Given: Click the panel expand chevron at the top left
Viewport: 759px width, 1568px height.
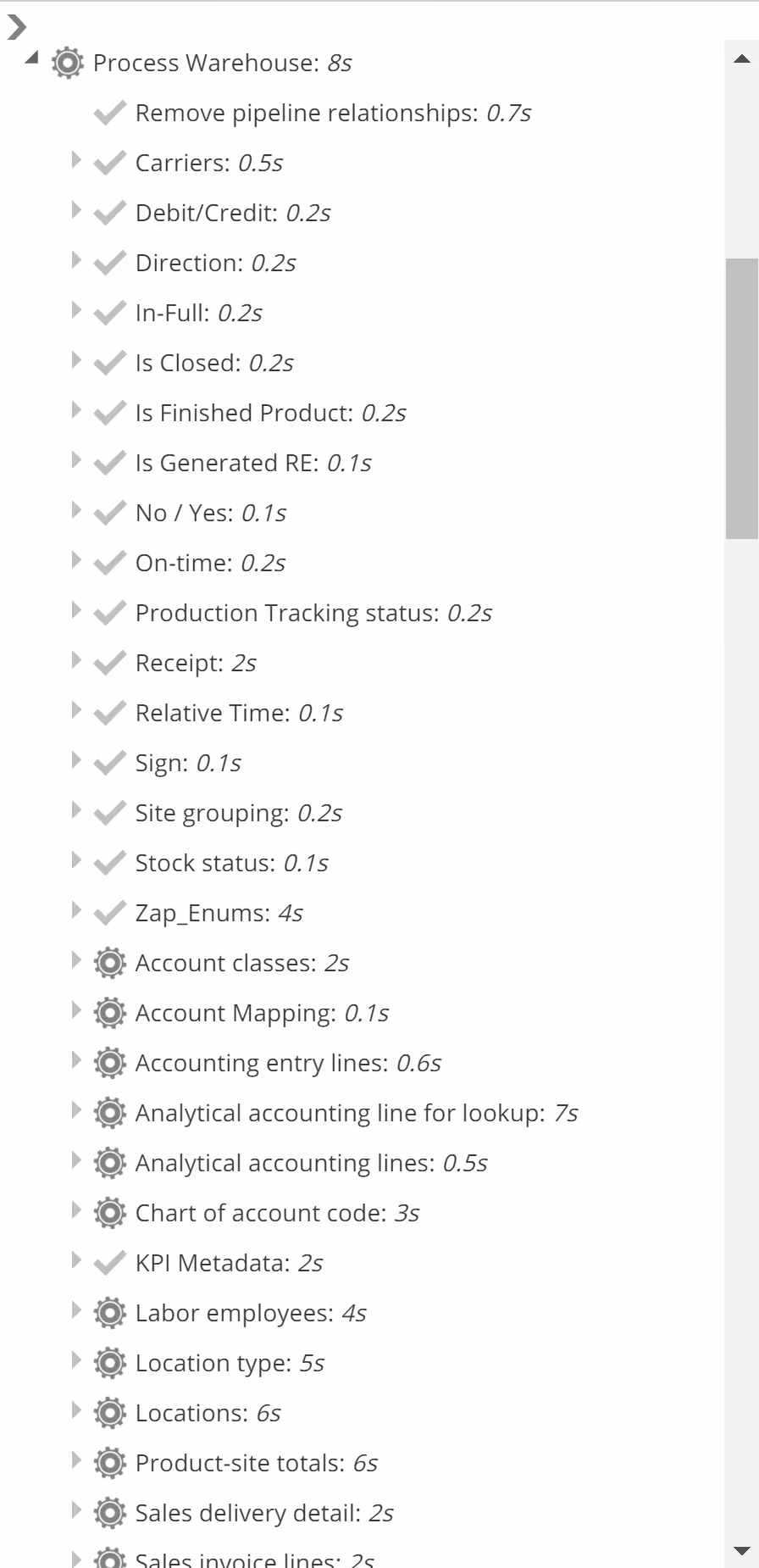Looking at the screenshot, I should (x=16, y=28).
